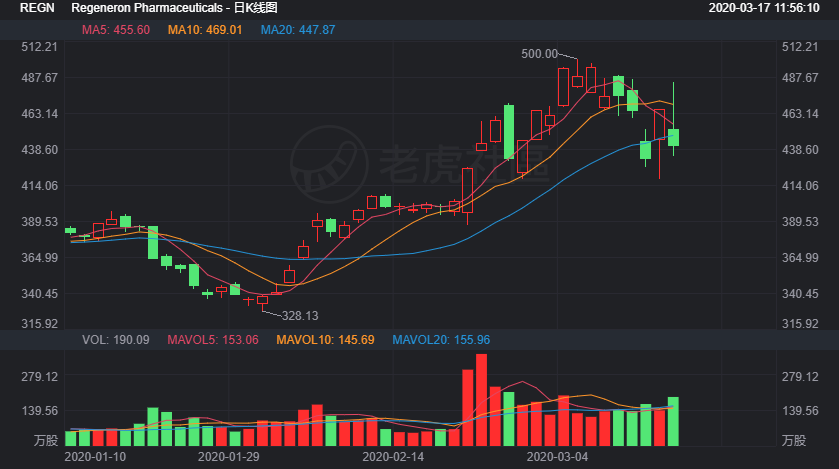Select the MA10: 469.01 indicator label
839x469 pixels.
[205, 30]
